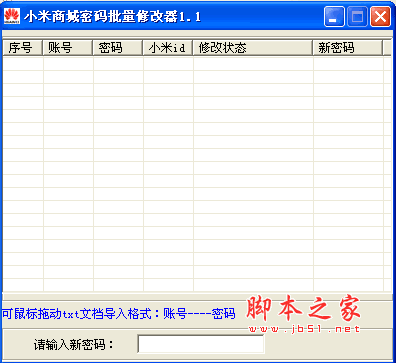Click the disabled maximize window button
This screenshot has height=363, width=396.
[x=357, y=16]
